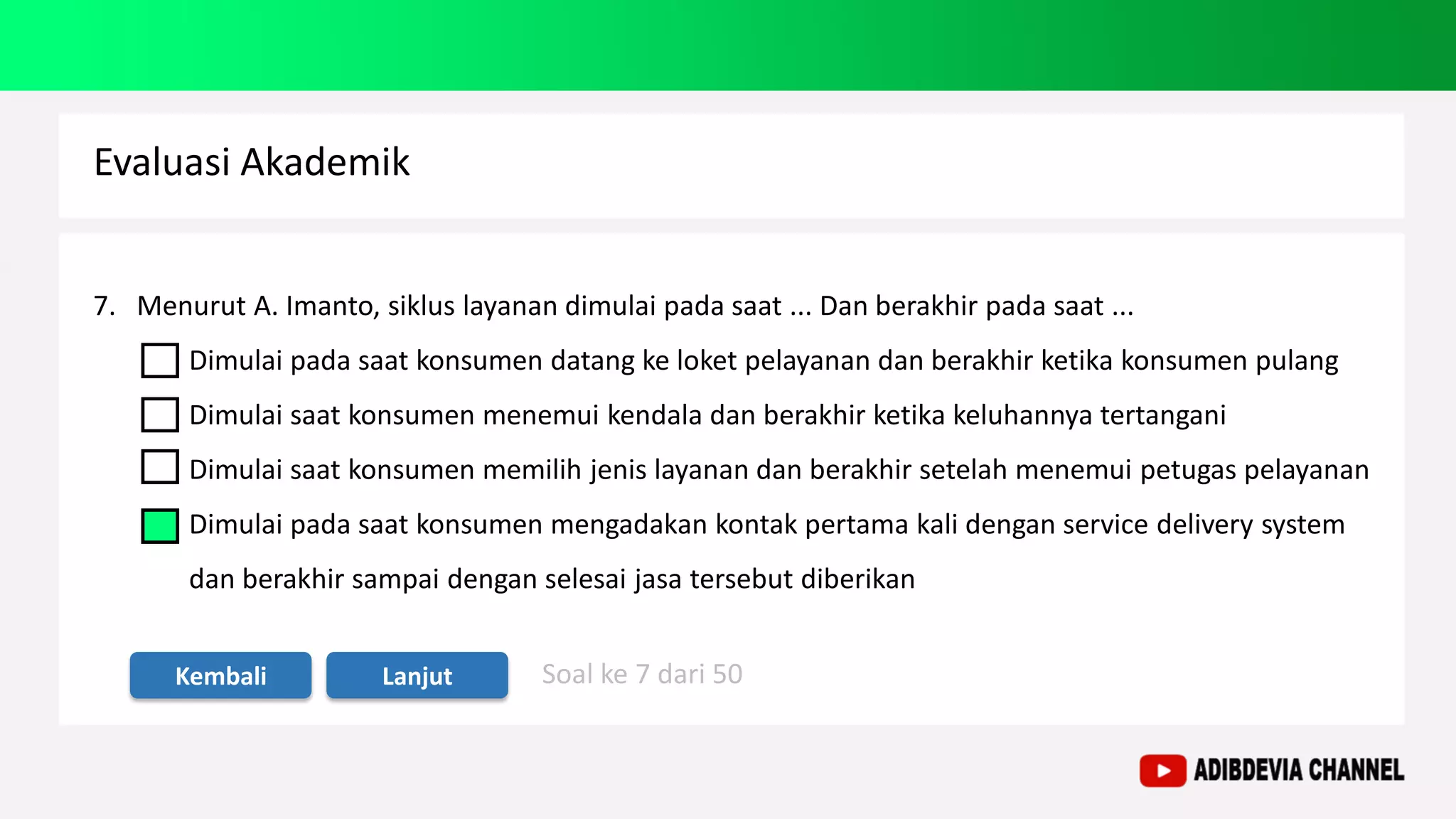
Task: Click answer line mentioning service delivery system
Action: point(766,525)
